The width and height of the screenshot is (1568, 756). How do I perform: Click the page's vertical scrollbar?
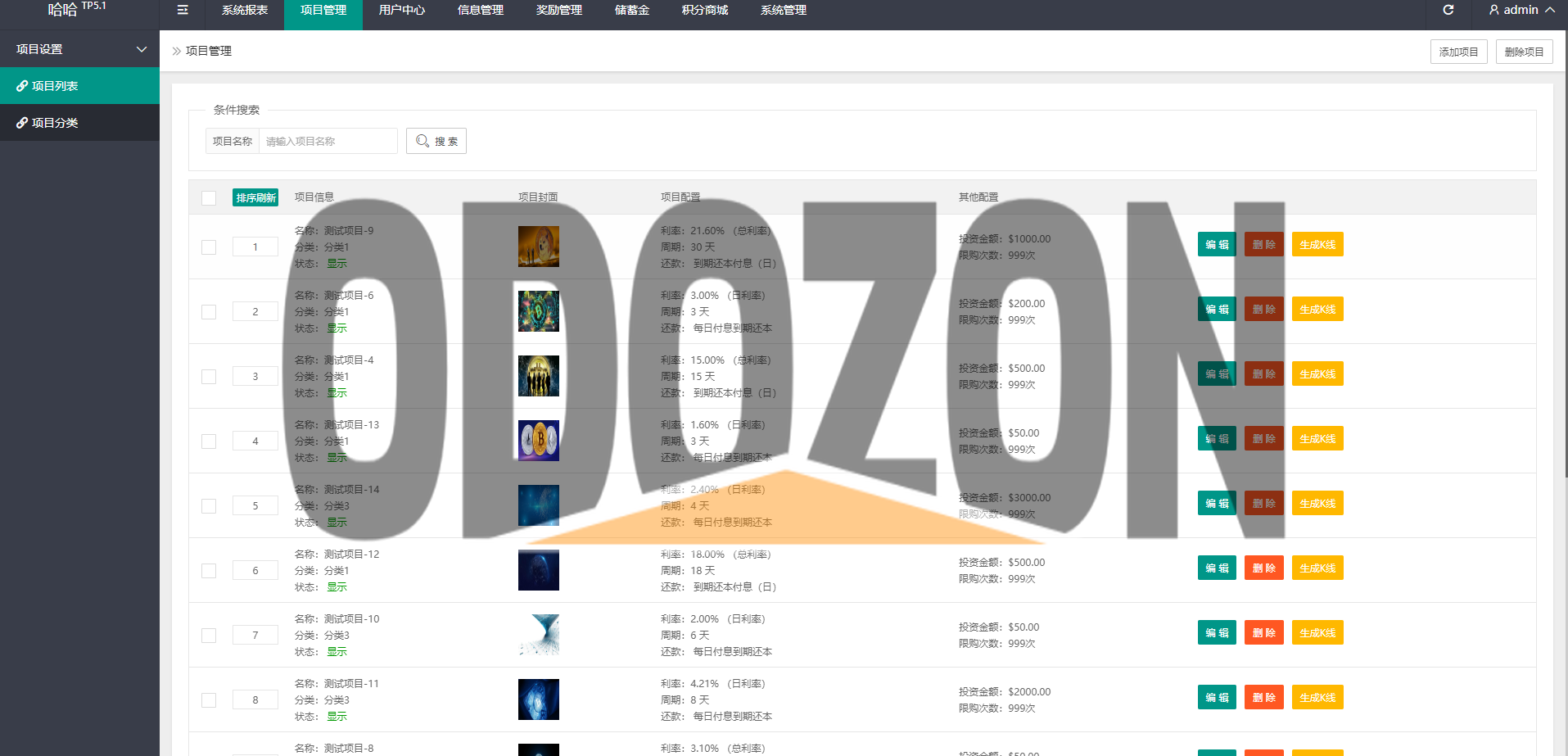(x=1565, y=254)
